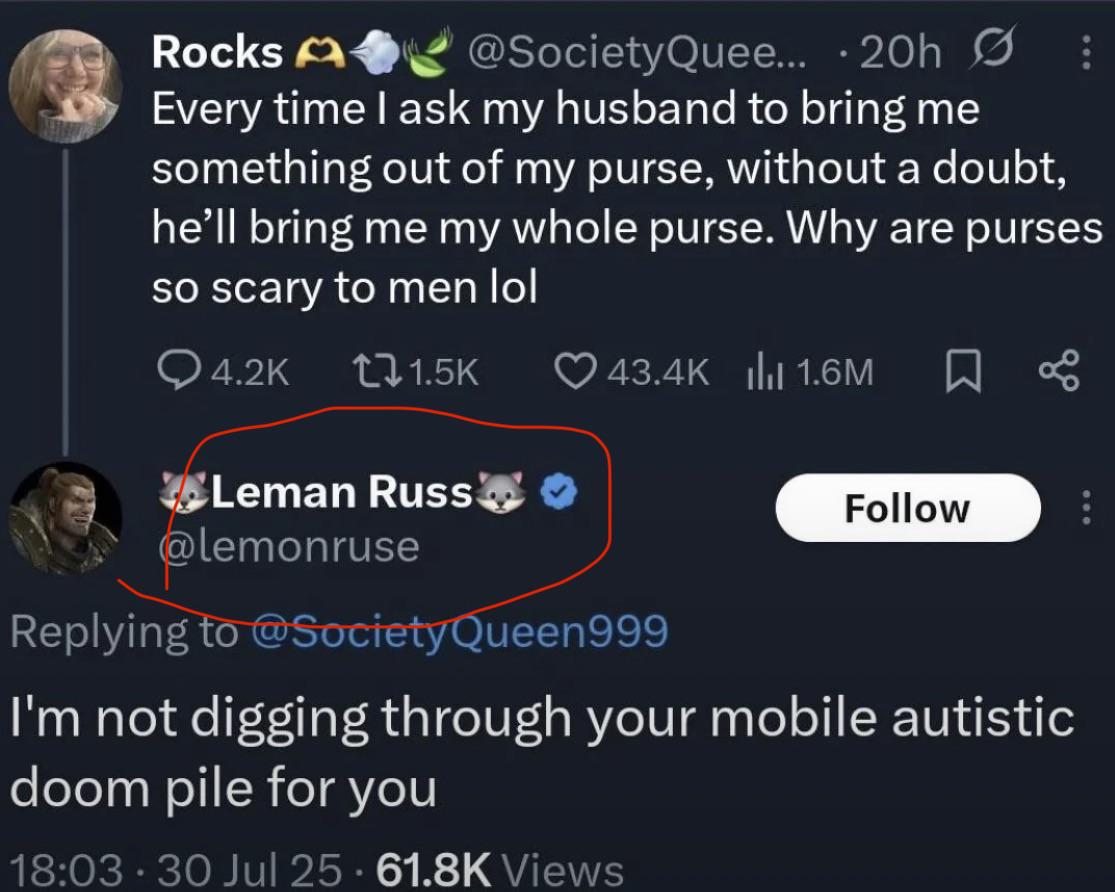This screenshot has height=892, width=1115.
Task: Click the Rocks display name
Action: [x=217, y=53]
